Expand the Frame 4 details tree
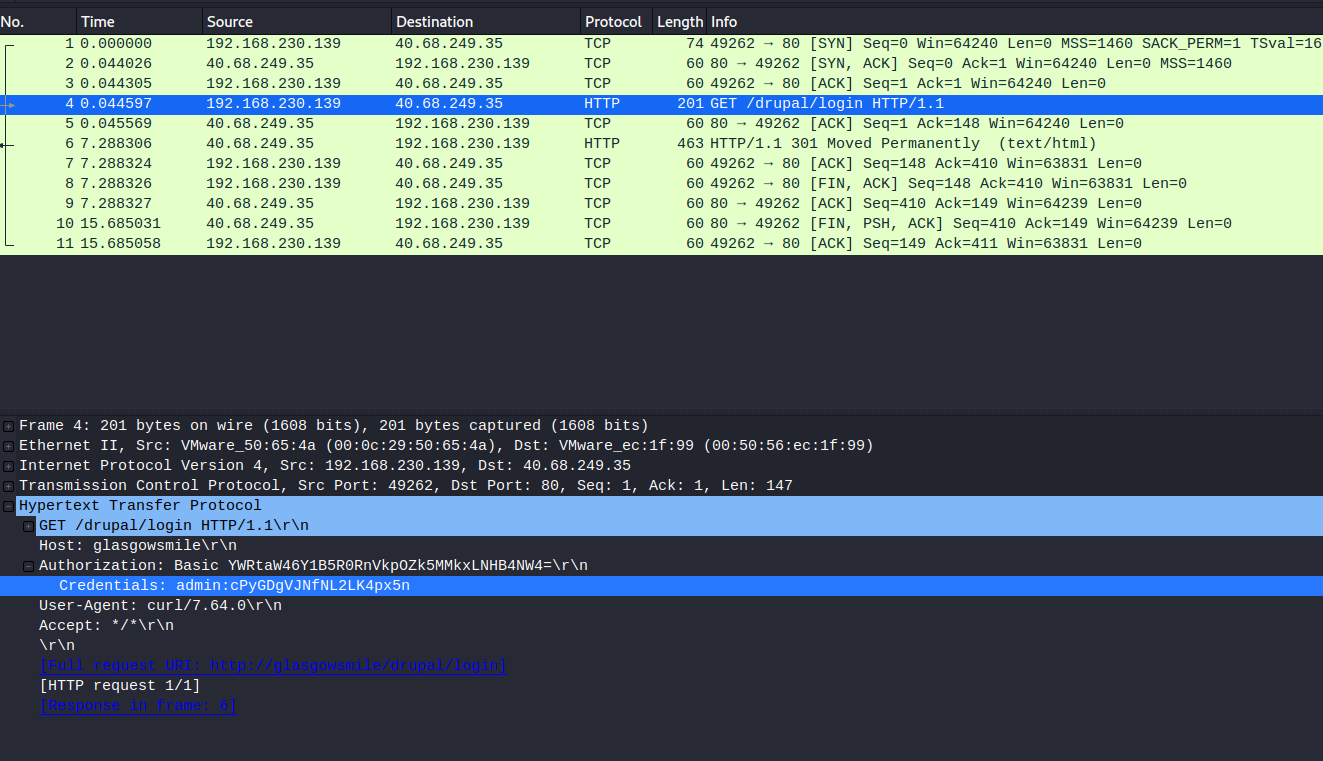Screen dimensions: 1323x761 pyautogui.click(x=9, y=426)
